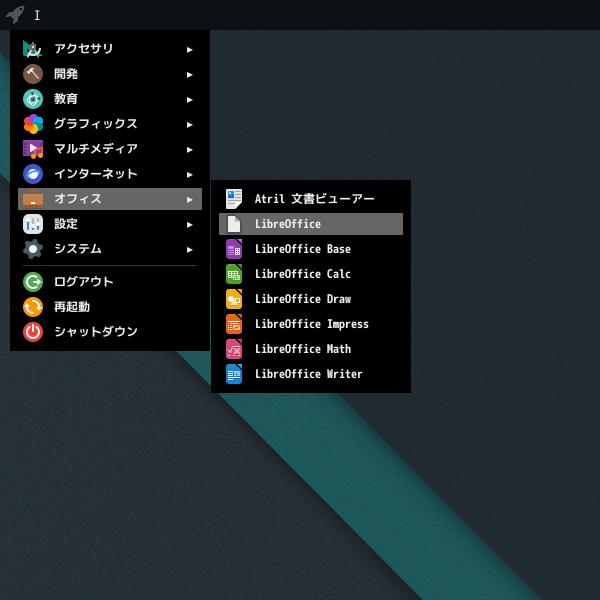This screenshot has height=600, width=600.
Task: Expand the 開発 submenu arrow
Action: click(189, 75)
